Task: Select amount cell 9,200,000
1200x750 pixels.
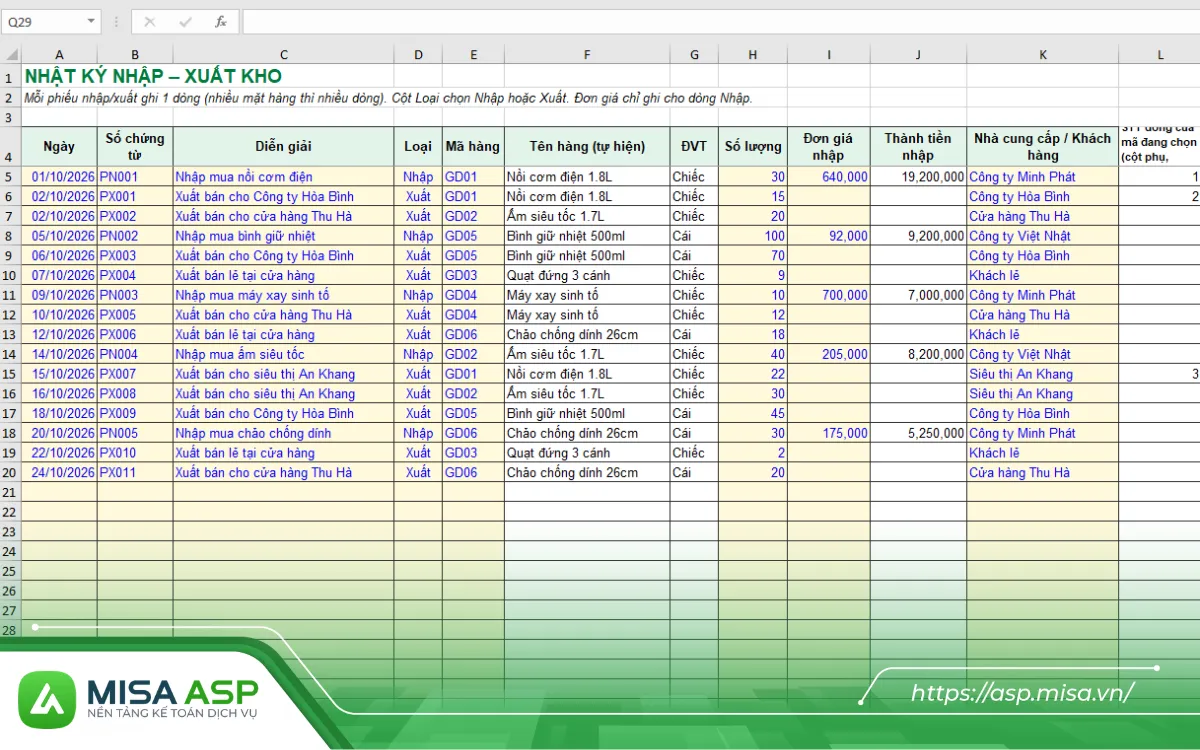Action: [x=918, y=236]
